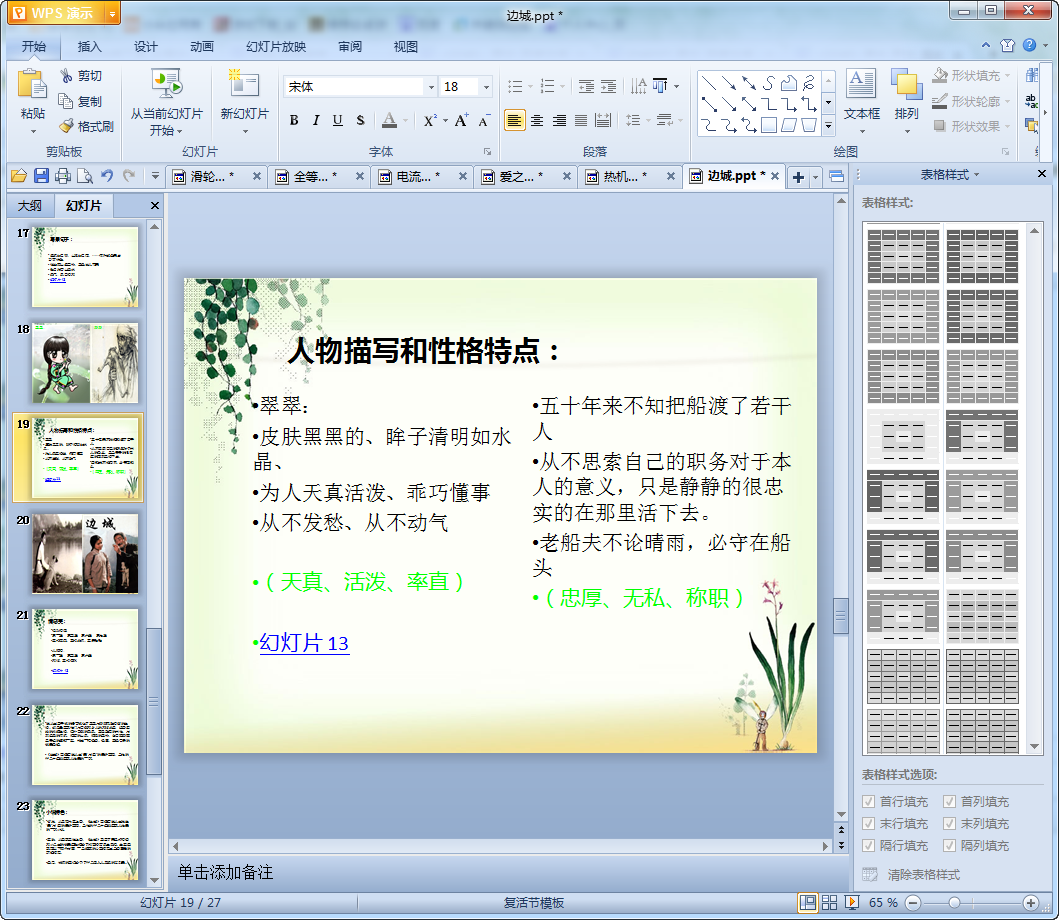Toggle 末行填充 checkbox
1059x920 pixels.
(869, 824)
